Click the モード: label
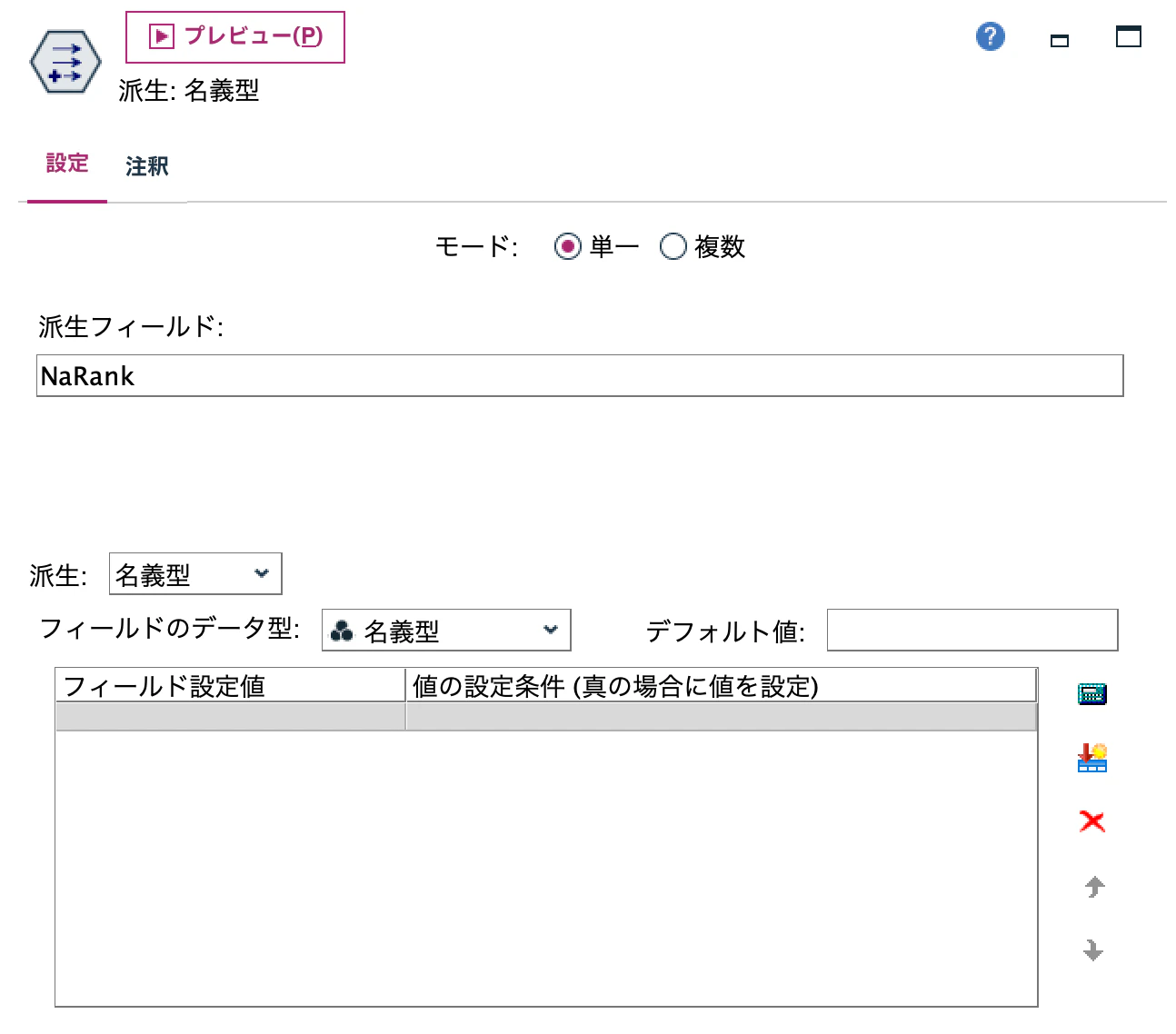This screenshot has height=1034, width=1176. point(476,246)
